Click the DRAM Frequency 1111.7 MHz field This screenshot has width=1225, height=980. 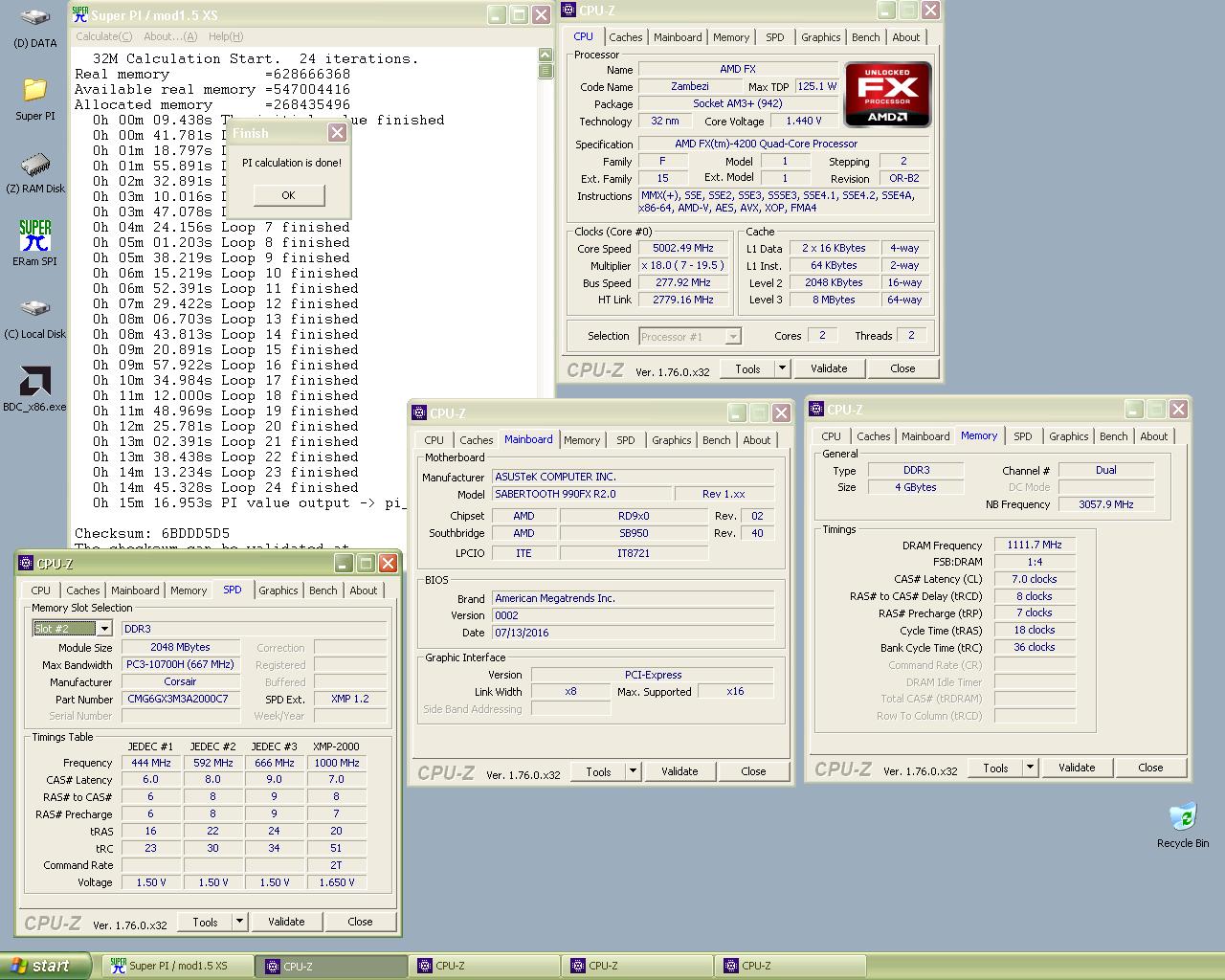[1035, 545]
